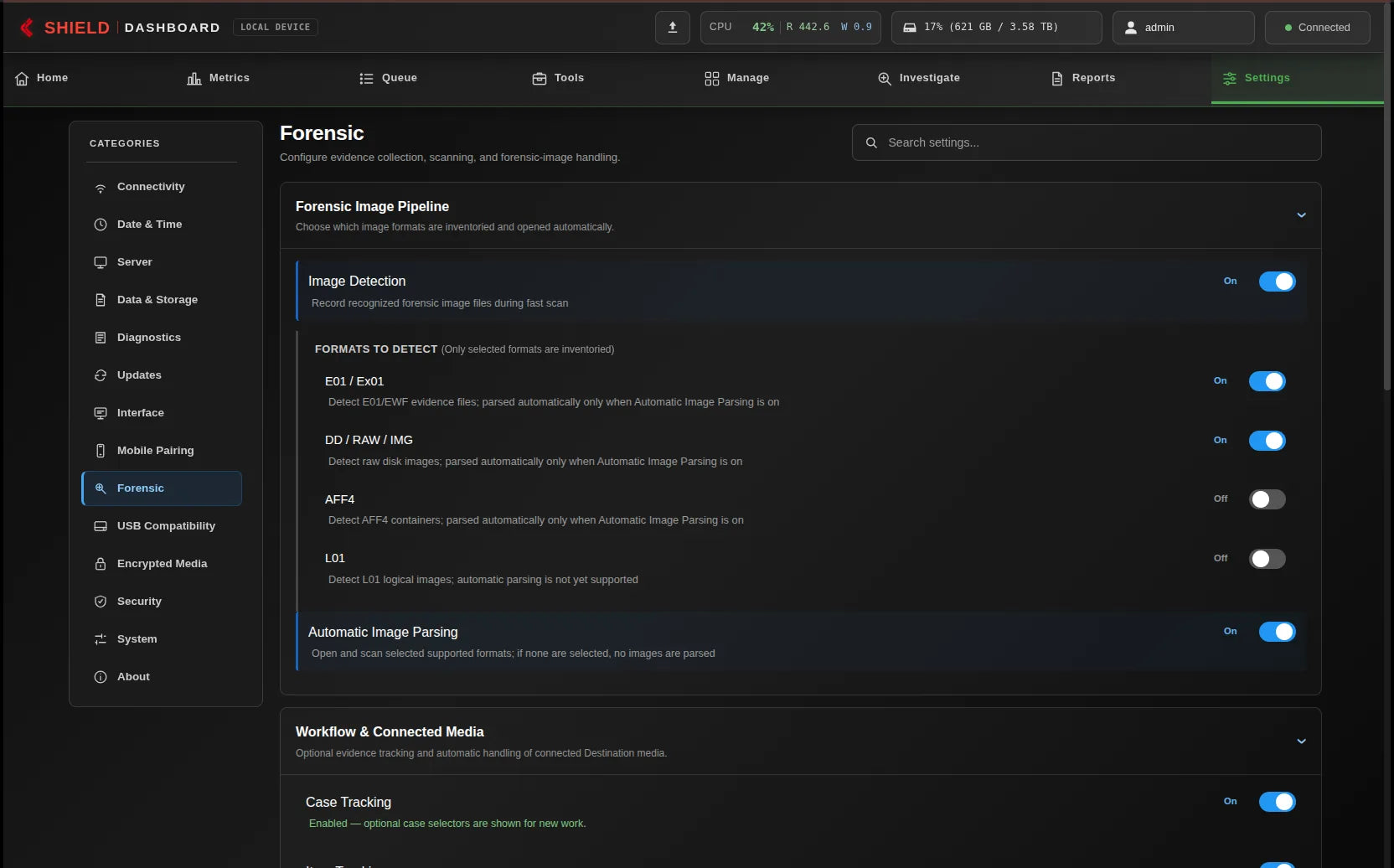
Task: Click the Interface screen icon
Action: pos(101,413)
